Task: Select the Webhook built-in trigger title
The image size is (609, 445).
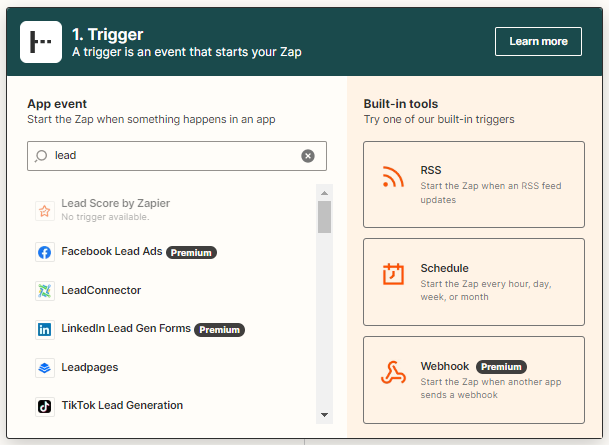Action: click(x=445, y=366)
